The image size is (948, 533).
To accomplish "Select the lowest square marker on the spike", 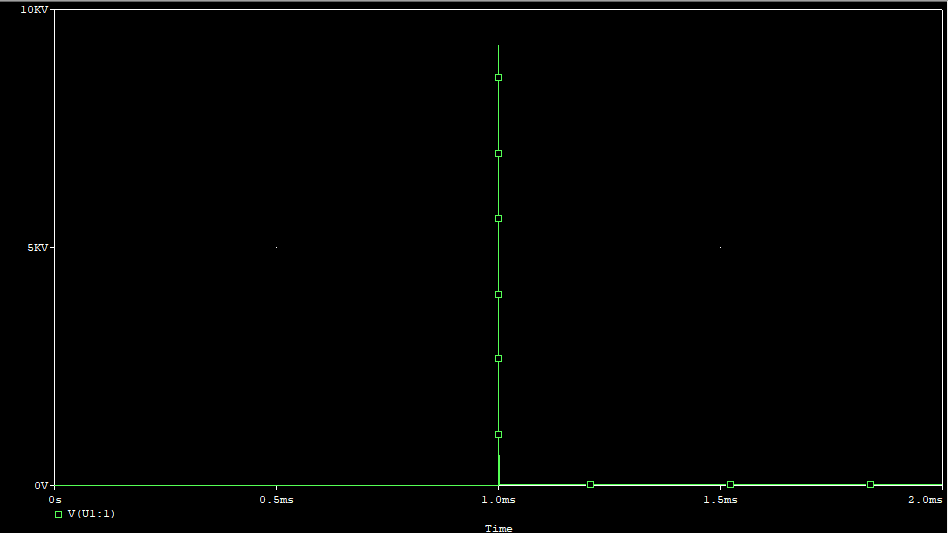I will coord(498,434).
